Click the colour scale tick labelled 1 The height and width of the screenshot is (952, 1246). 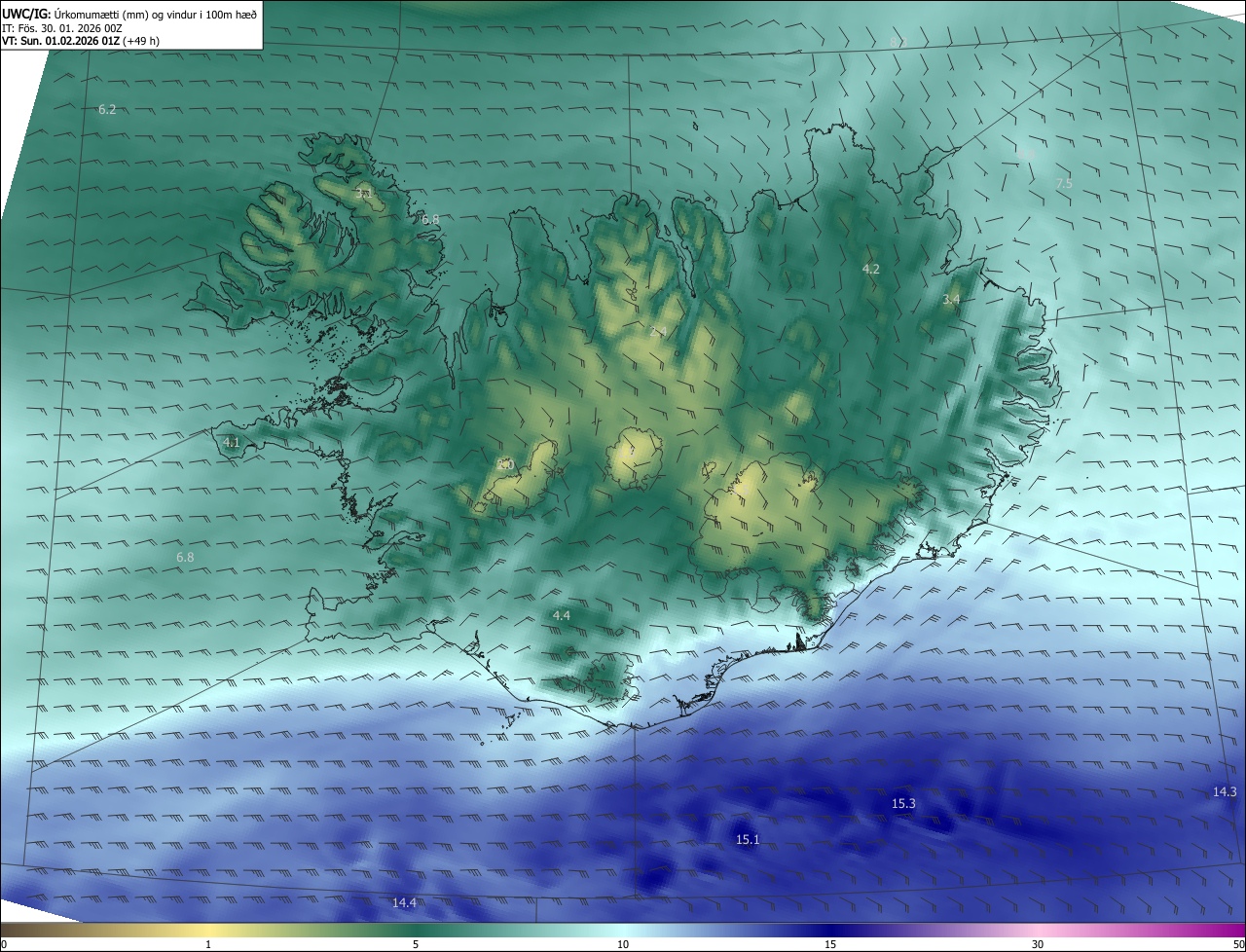(x=208, y=944)
